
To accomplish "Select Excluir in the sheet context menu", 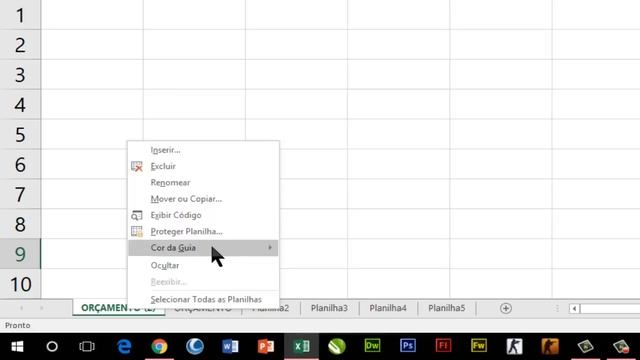I will pos(163,166).
